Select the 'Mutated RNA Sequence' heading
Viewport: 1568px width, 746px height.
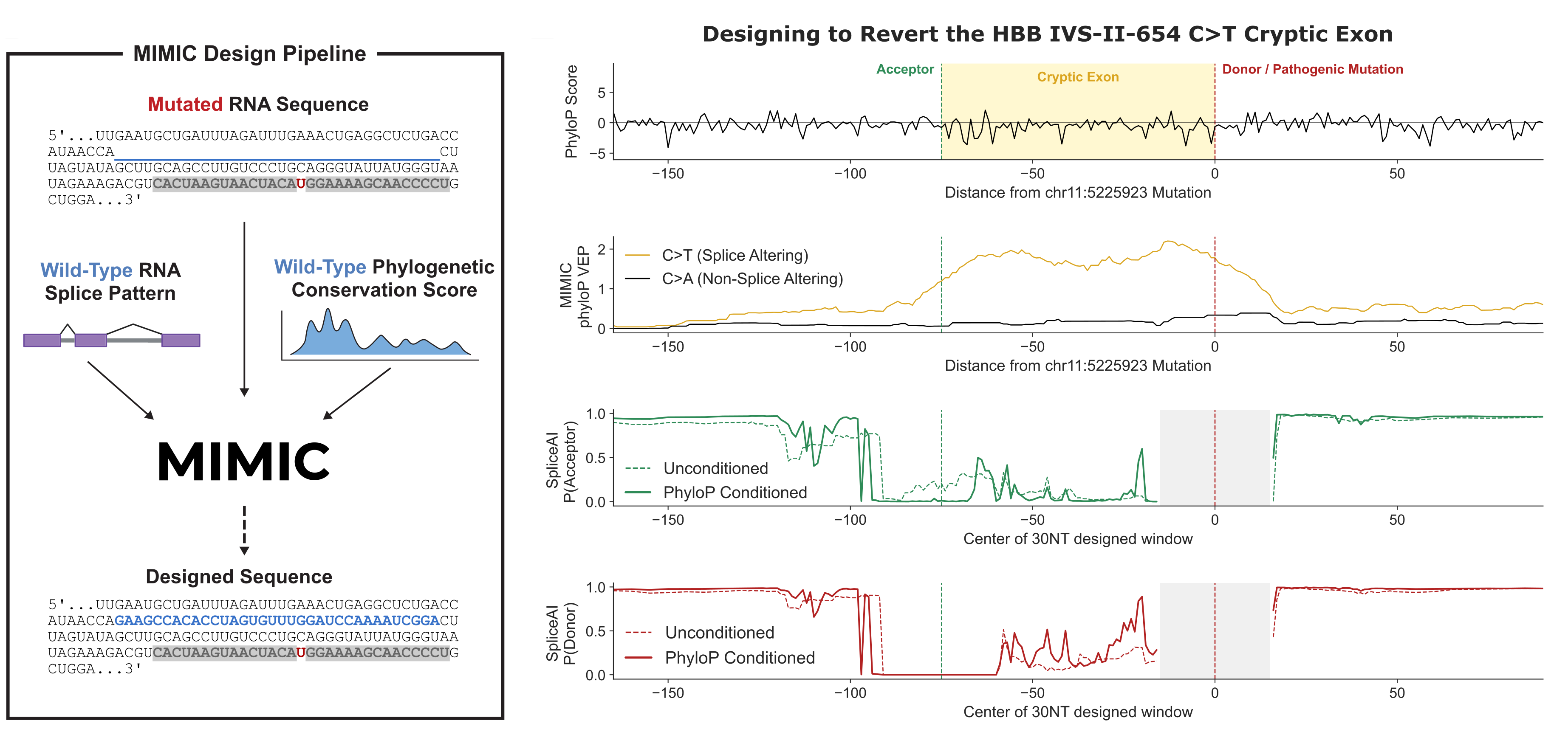[258, 104]
